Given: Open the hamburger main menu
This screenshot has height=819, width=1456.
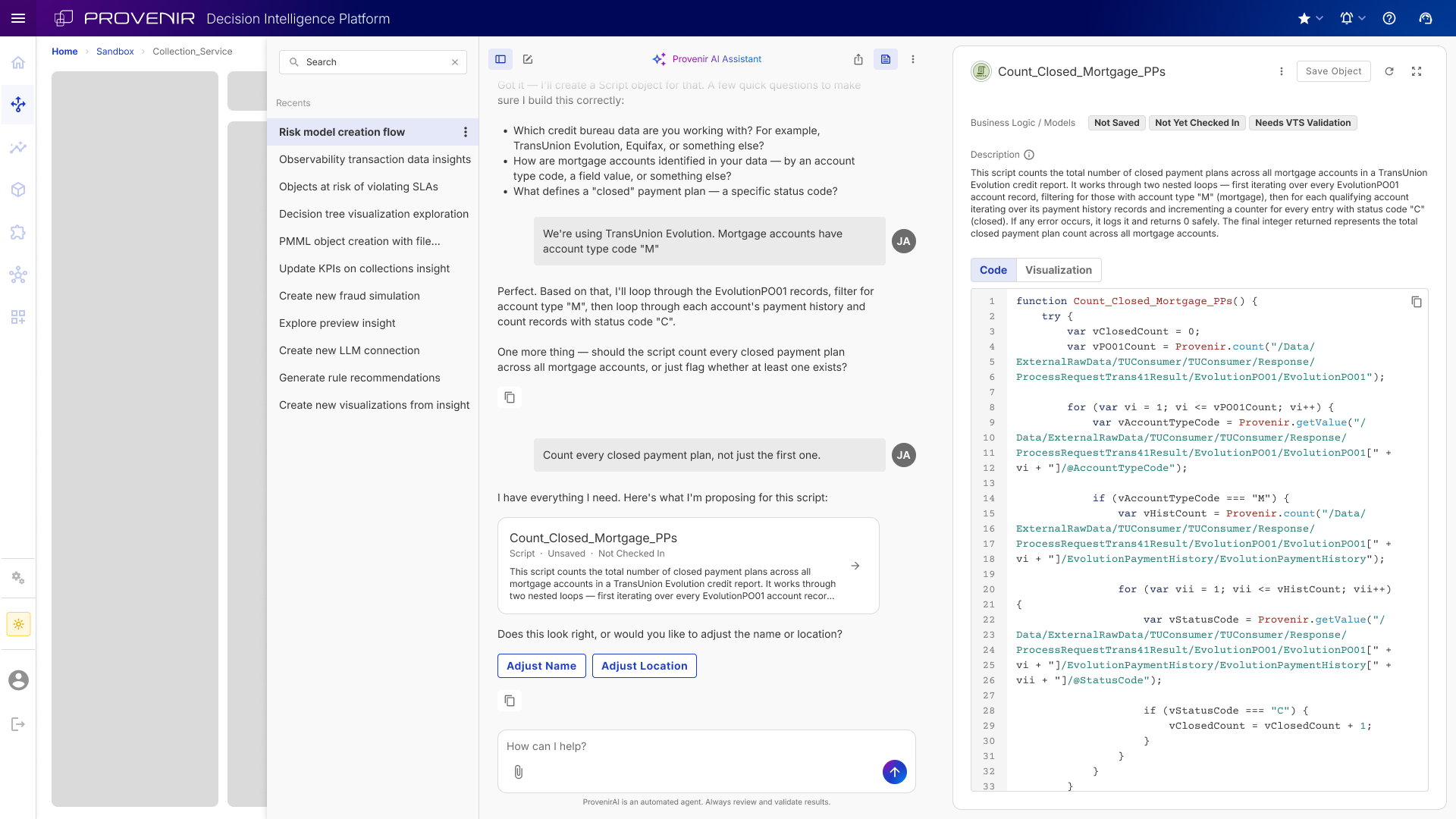Looking at the screenshot, I should point(18,18).
